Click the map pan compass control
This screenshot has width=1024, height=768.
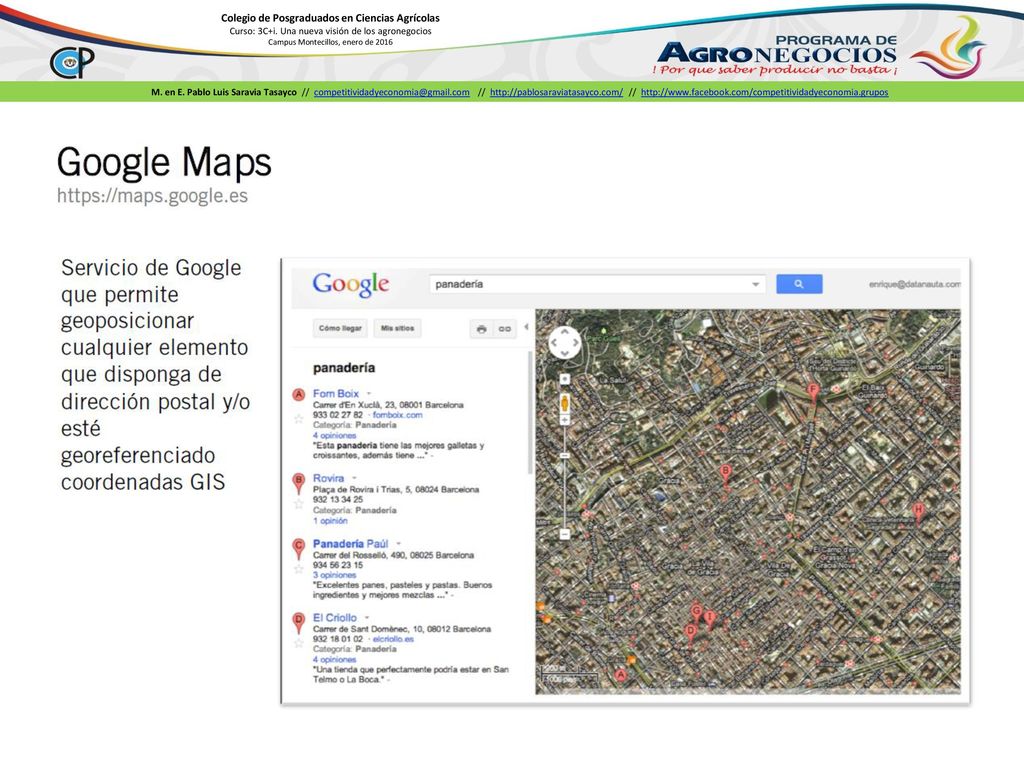[564, 342]
